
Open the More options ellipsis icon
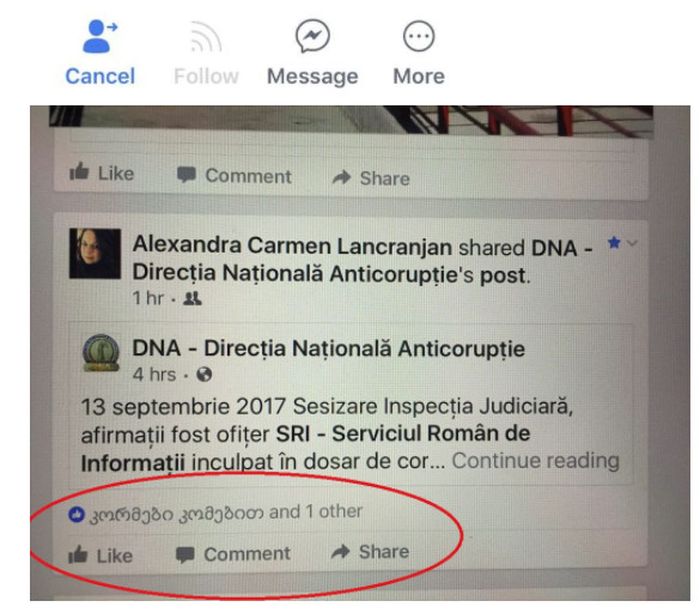click(419, 36)
